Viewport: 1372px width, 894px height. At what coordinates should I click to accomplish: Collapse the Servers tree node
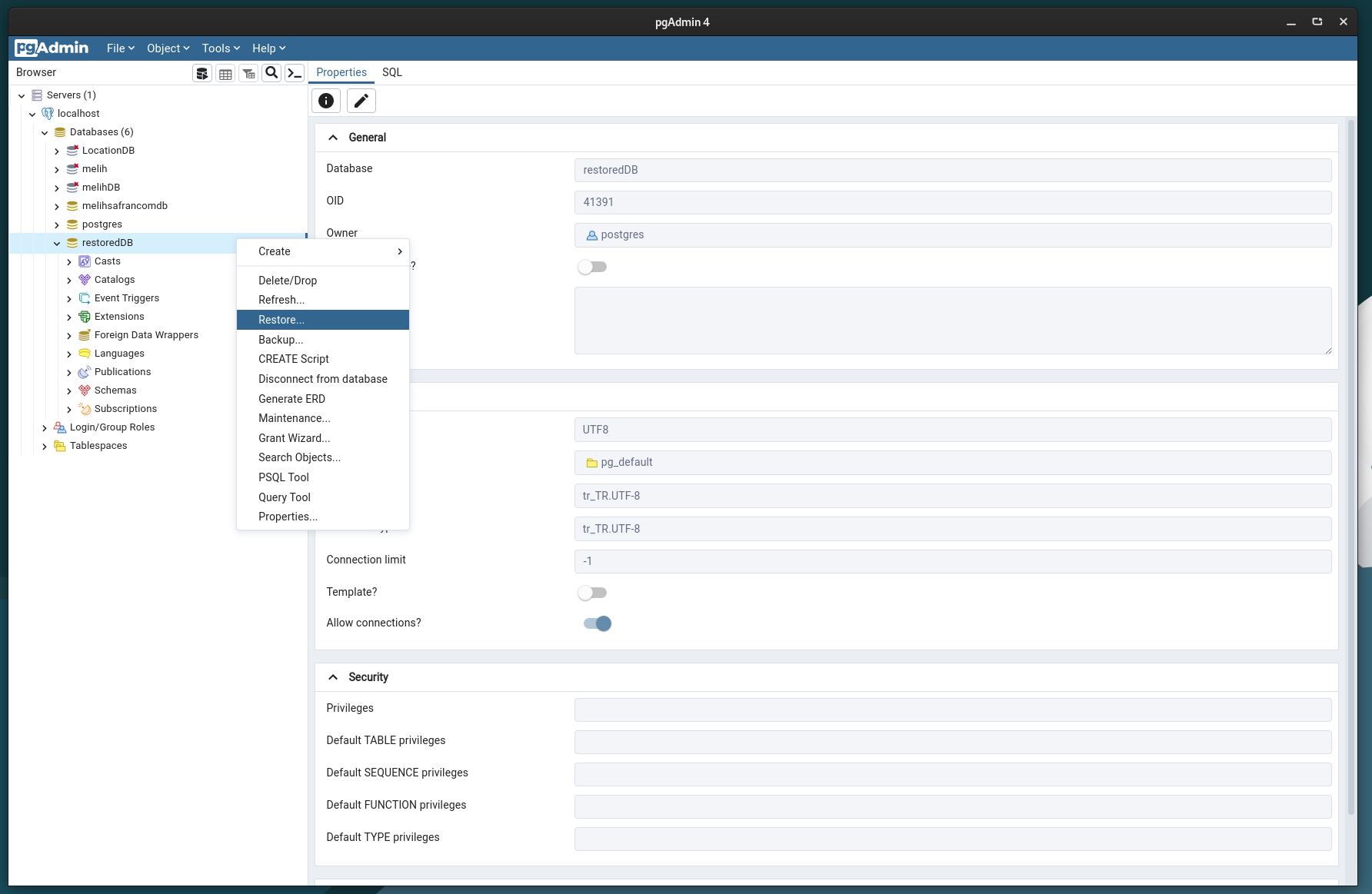(x=22, y=95)
